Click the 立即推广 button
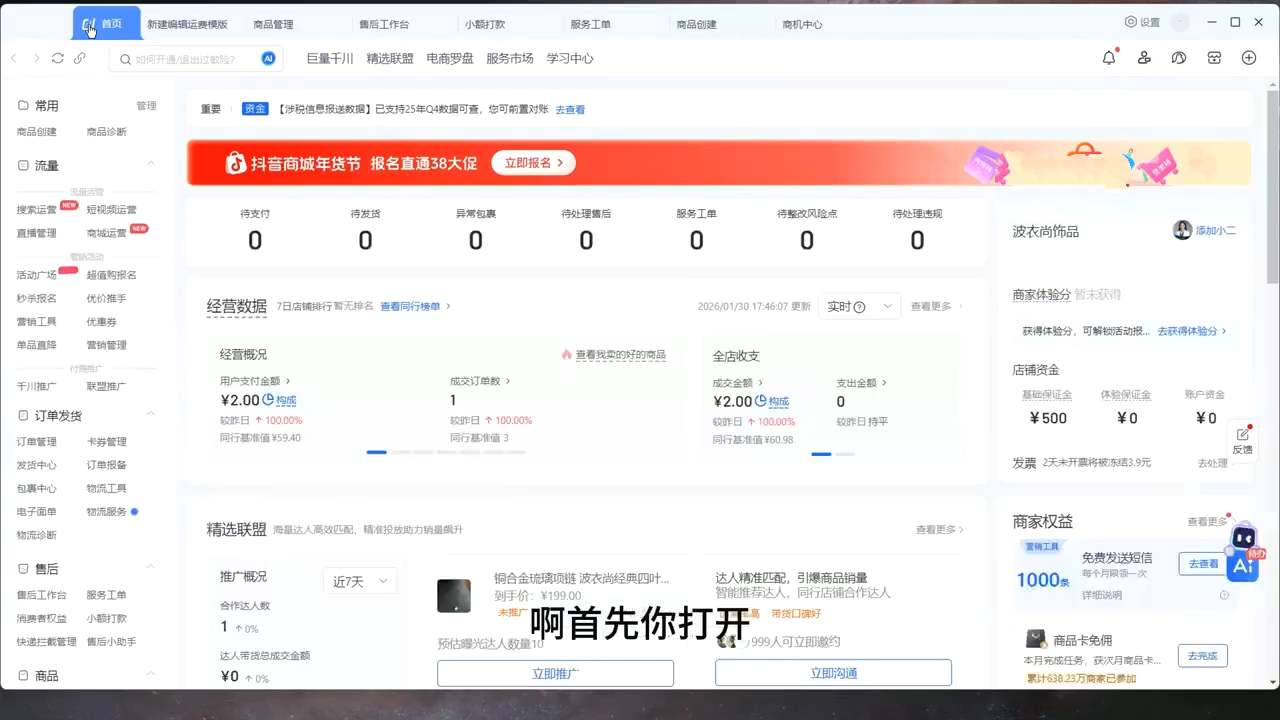 555,673
